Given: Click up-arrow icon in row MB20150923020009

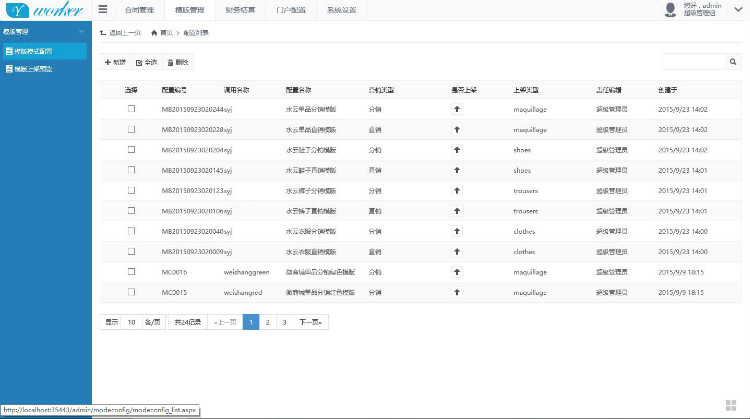Looking at the screenshot, I should coord(457,252).
